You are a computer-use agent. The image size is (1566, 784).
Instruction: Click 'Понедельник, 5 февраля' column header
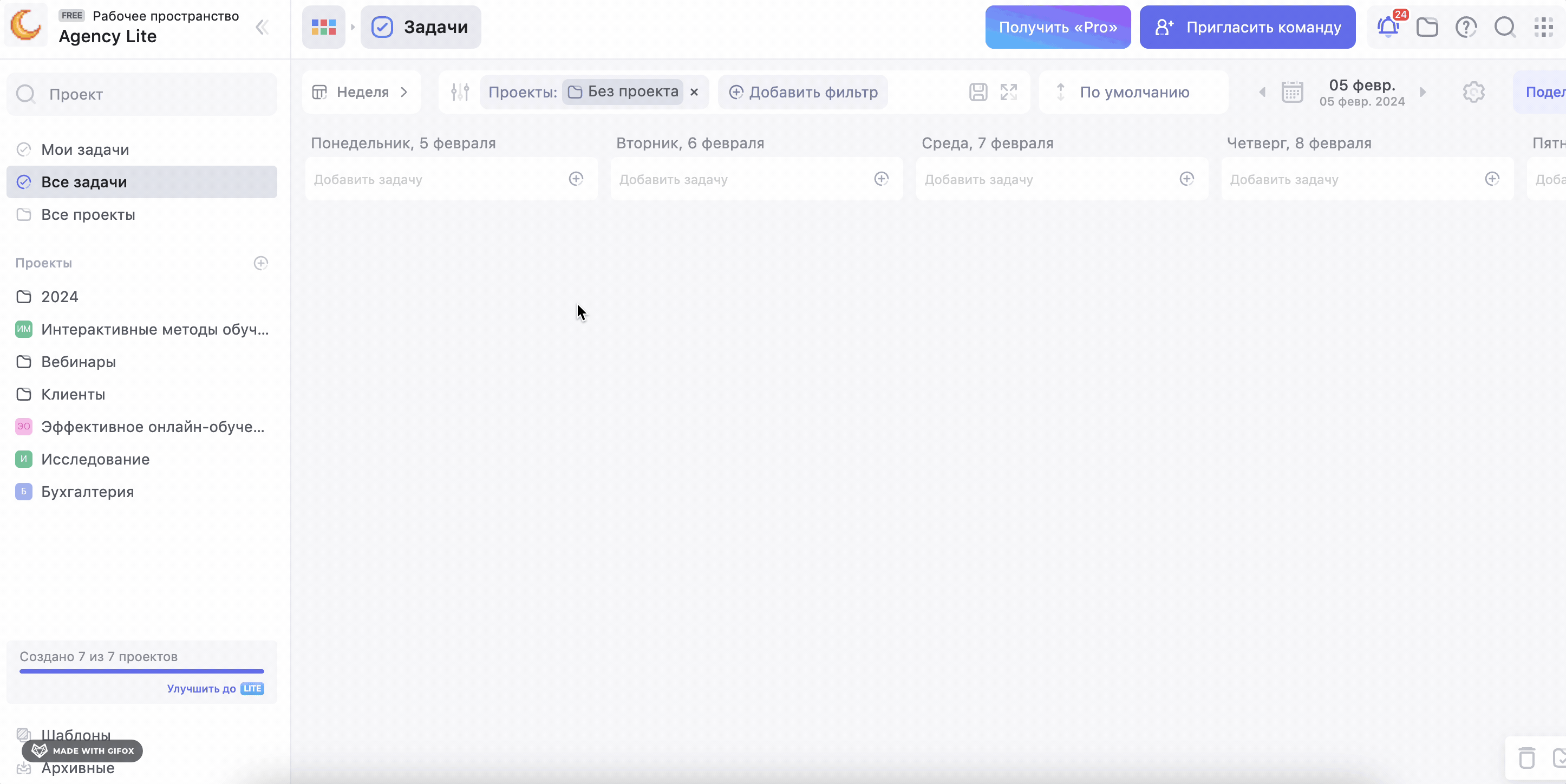coord(403,143)
